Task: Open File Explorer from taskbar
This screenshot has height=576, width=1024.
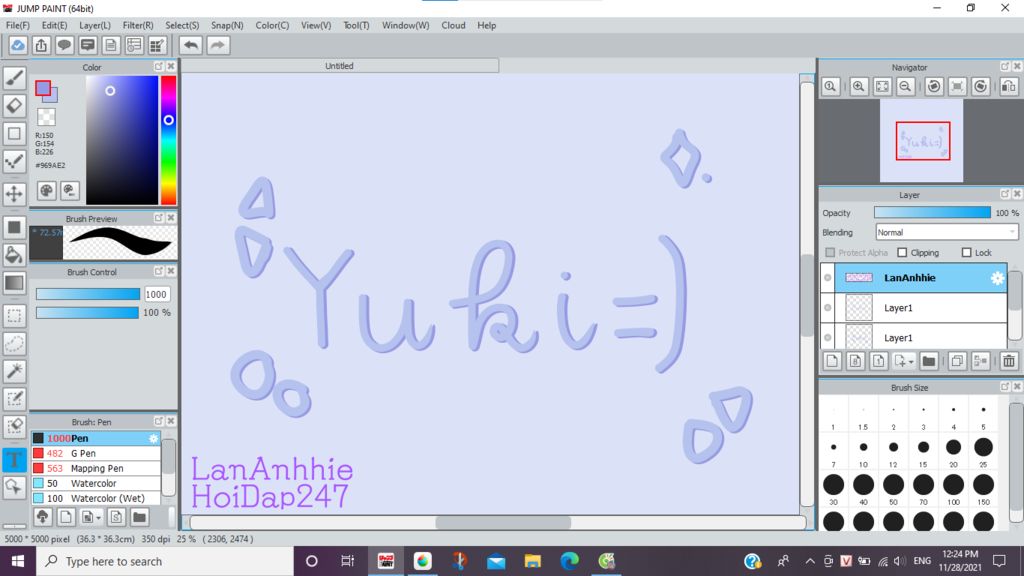Action: [x=532, y=561]
